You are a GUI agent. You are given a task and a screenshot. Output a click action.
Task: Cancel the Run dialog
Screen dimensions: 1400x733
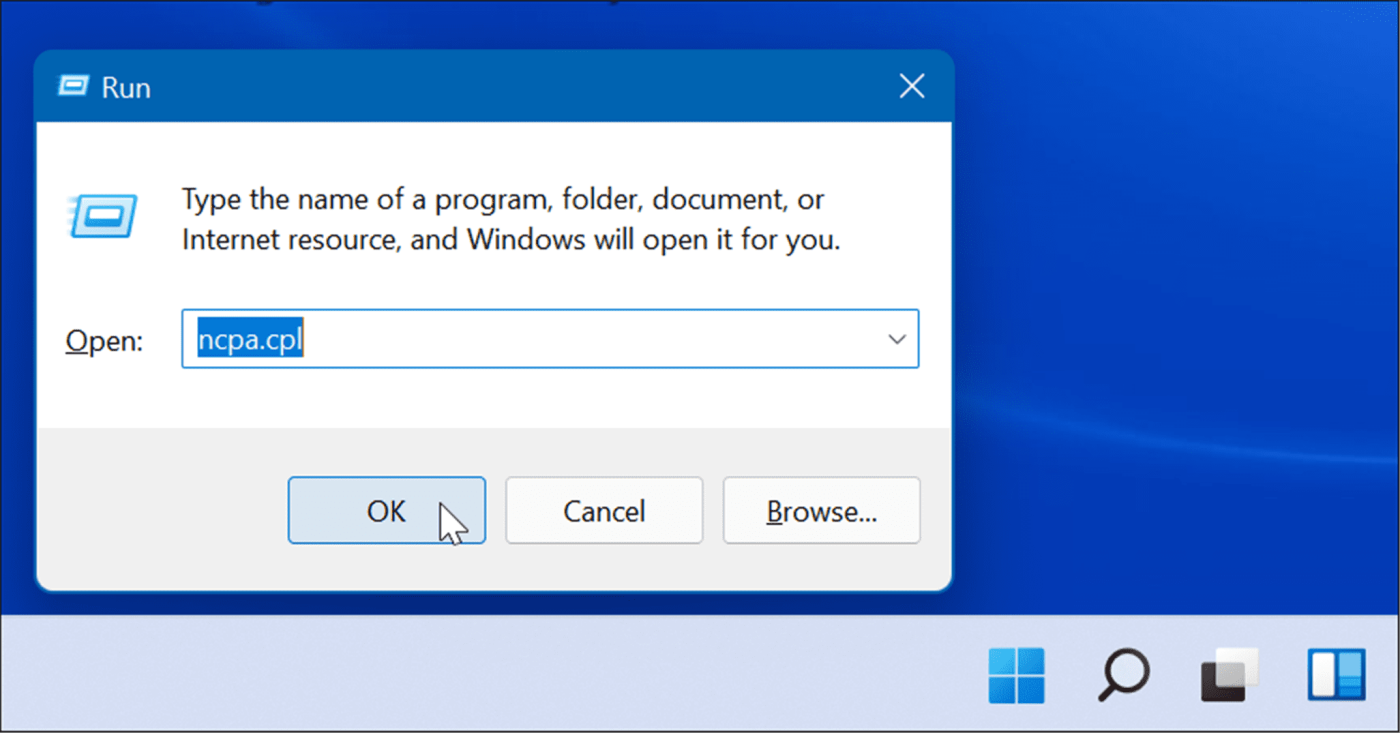(604, 511)
